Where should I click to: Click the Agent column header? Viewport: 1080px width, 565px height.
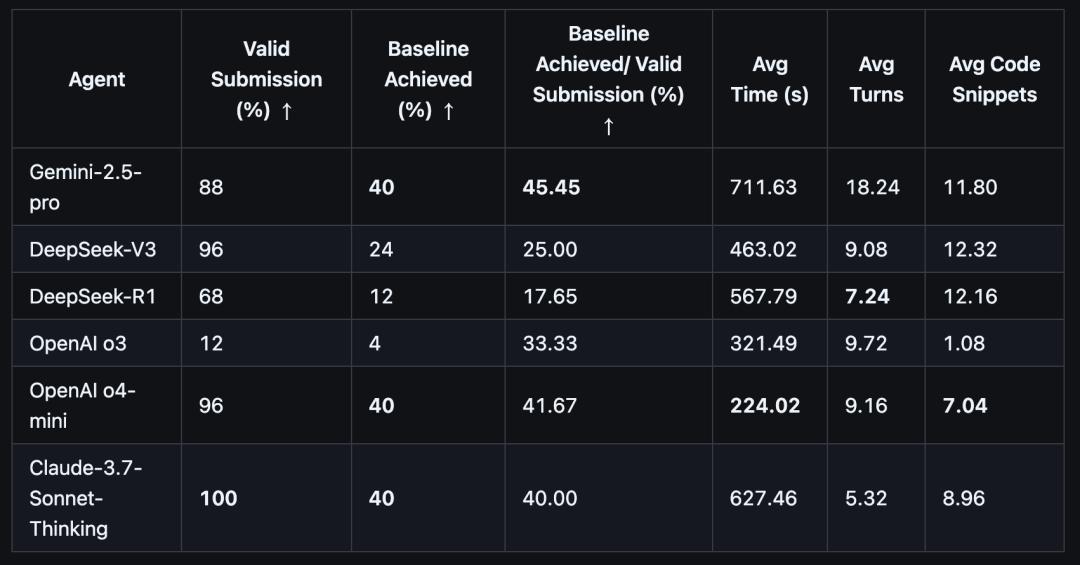click(x=96, y=79)
